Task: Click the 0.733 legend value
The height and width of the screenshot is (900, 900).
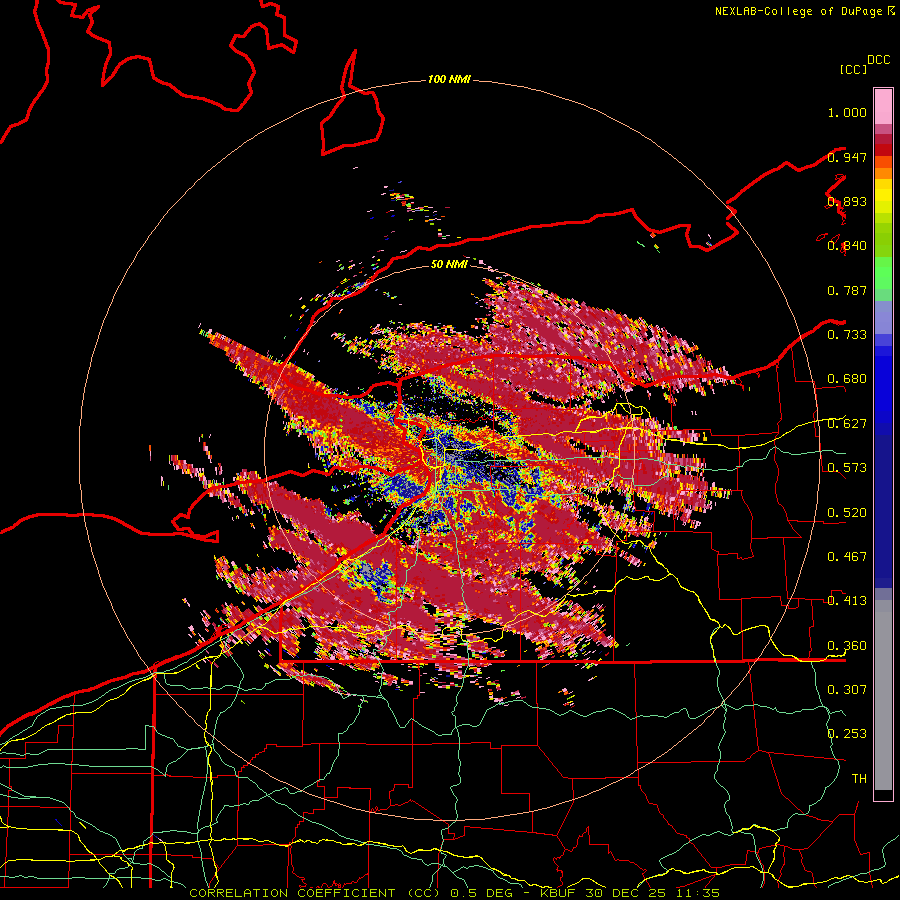Action: click(847, 335)
